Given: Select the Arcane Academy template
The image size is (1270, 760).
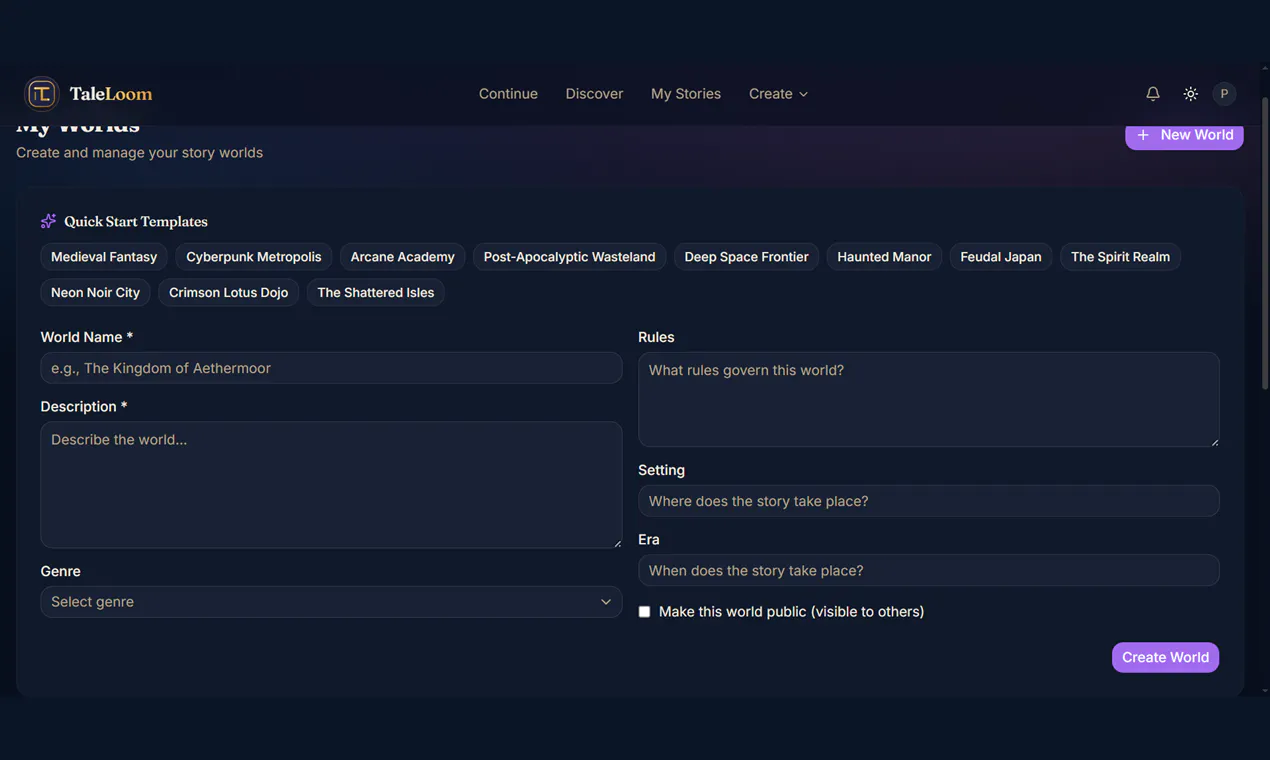Looking at the screenshot, I should [x=402, y=257].
